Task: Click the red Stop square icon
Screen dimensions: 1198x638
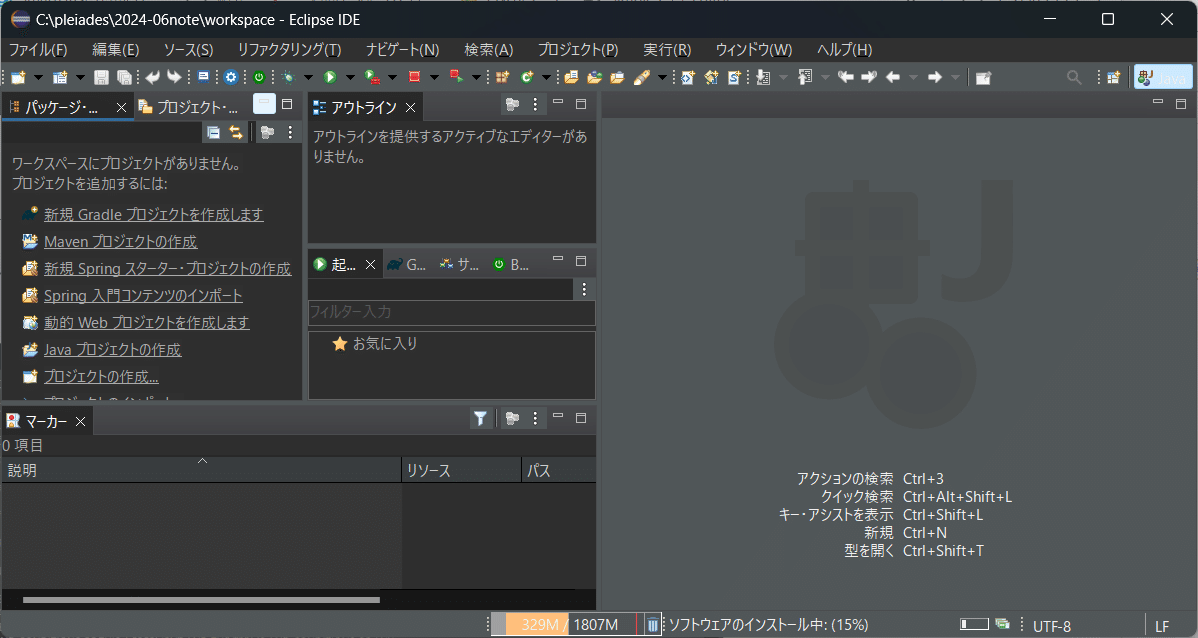Action: coord(414,77)
